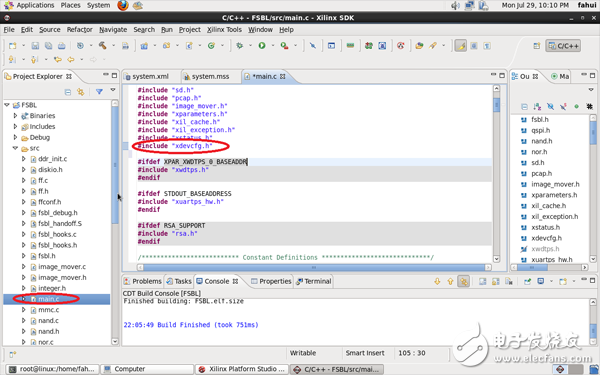Click Collapse All in Outline toolbar
The width and height of the screenshot is (600, 375).
coord(525,106)
